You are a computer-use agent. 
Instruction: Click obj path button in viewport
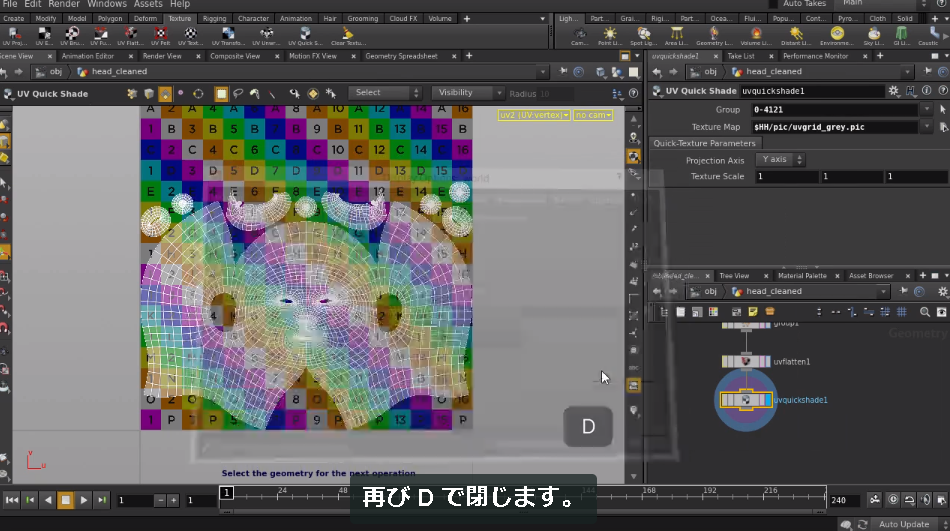coord(49,72)
